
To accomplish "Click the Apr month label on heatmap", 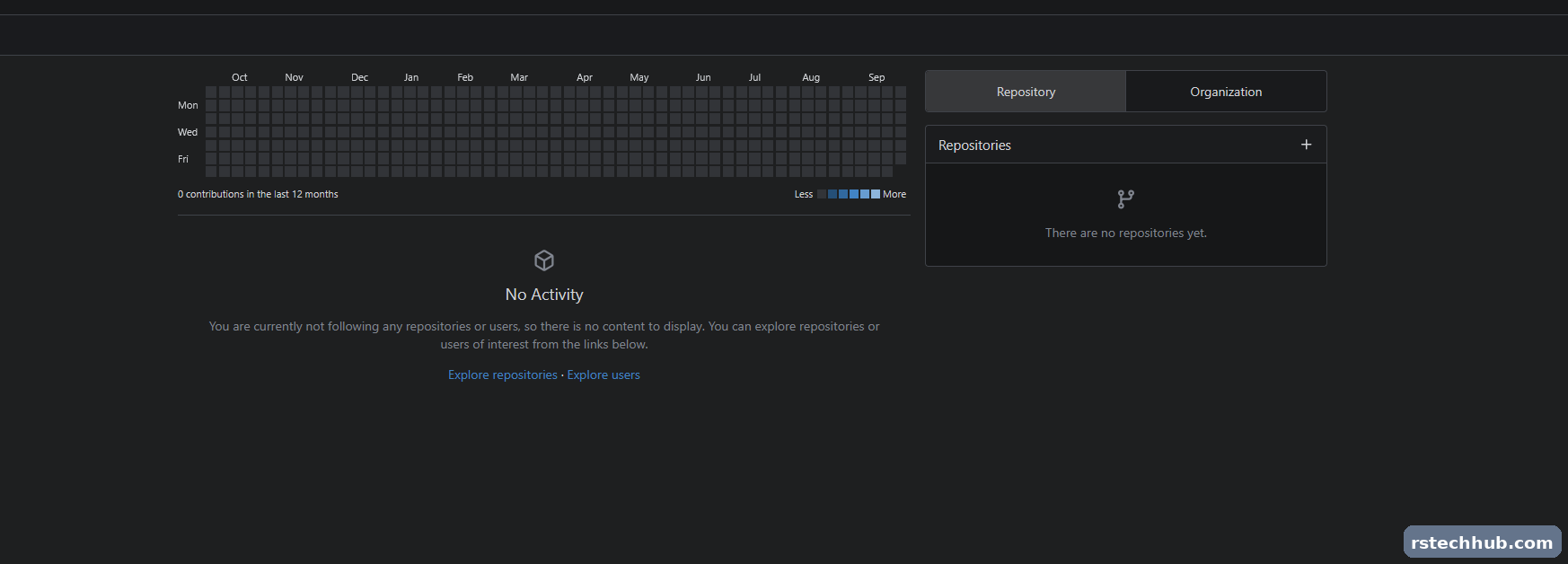I will click(x=585, y=77).
